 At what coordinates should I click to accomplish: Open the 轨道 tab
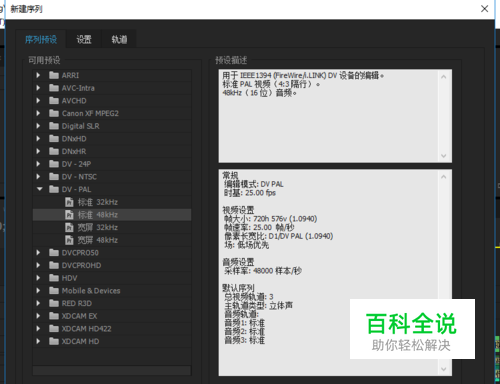point(119,40)
